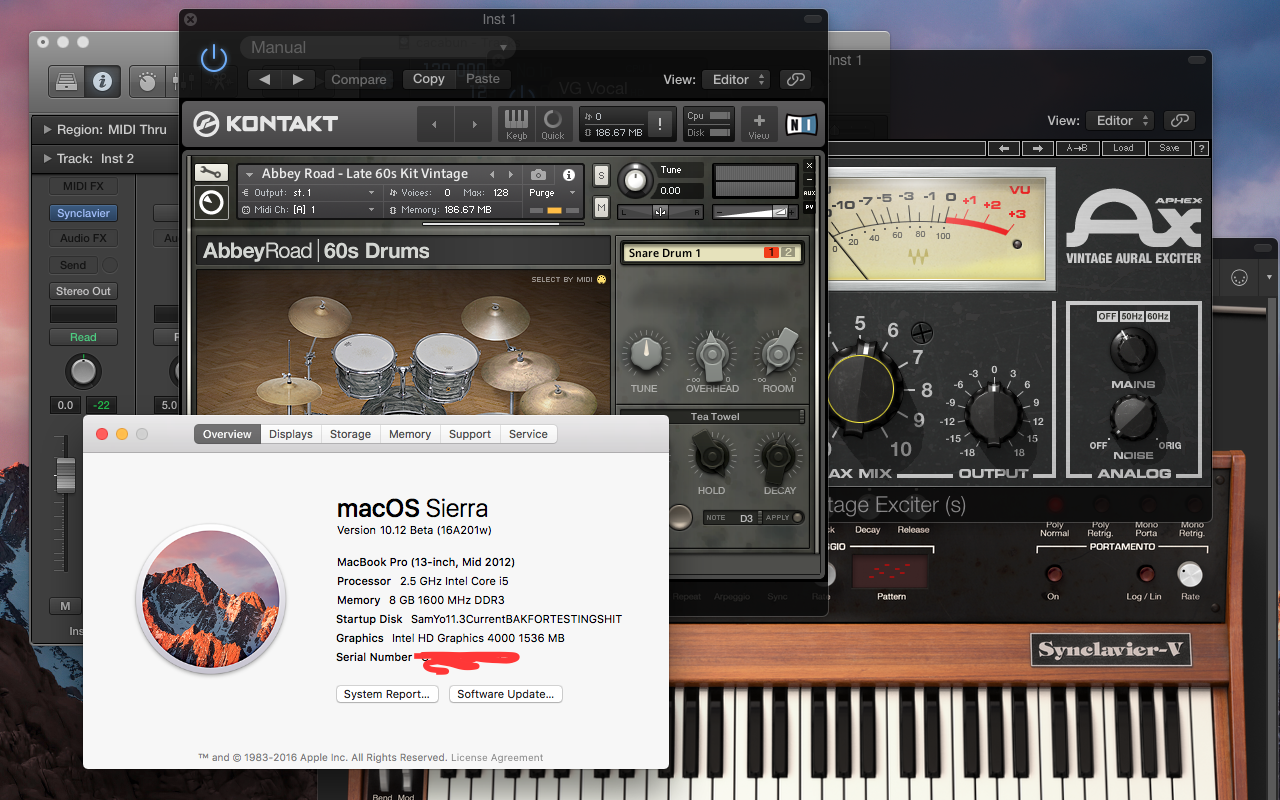Open Aphex plugin View Editor dropdown
Image resolution: width=1280 pixels, height=800 pixels.
[1119, 120]
